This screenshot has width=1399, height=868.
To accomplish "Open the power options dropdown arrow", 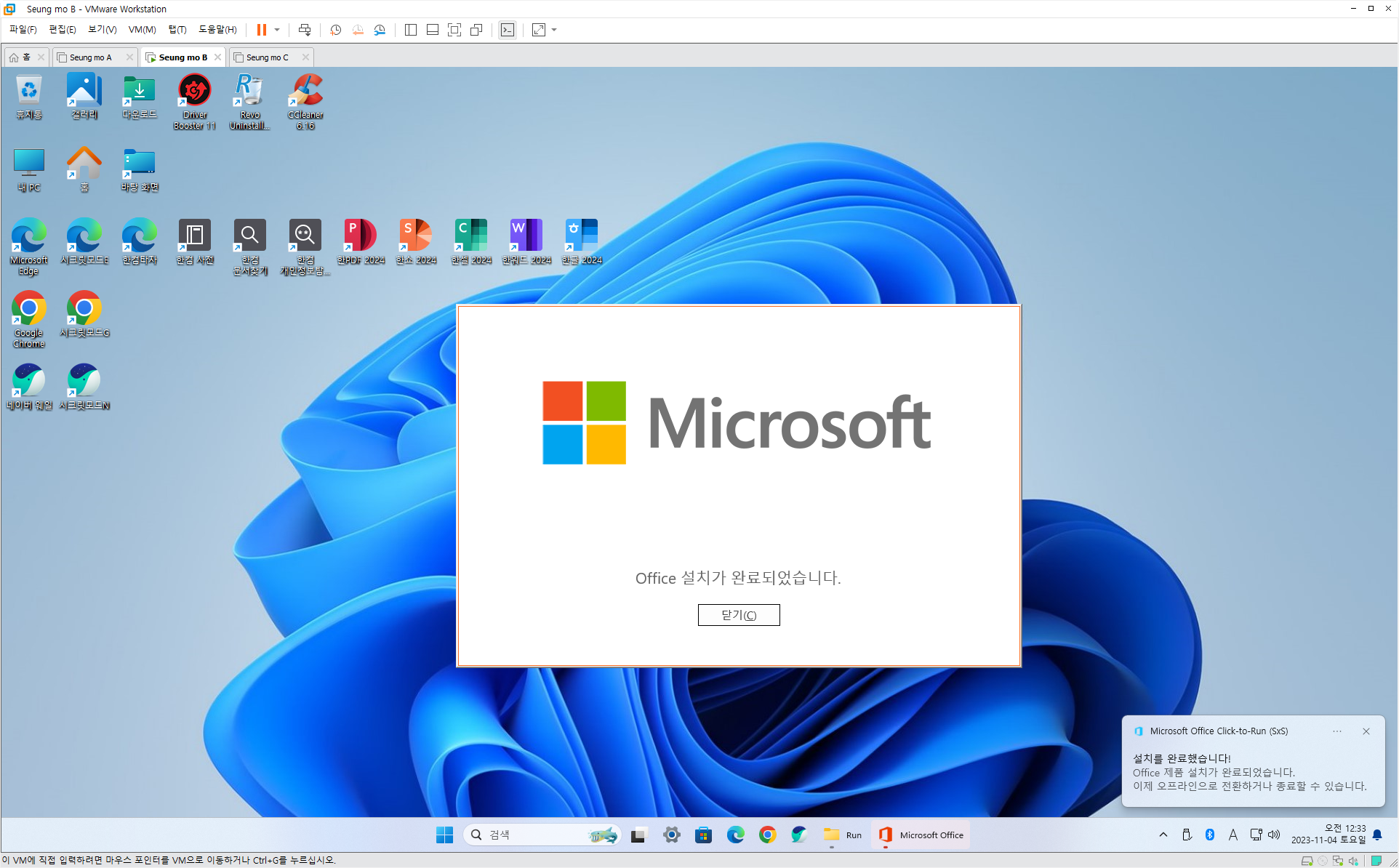I will point(277,30).
